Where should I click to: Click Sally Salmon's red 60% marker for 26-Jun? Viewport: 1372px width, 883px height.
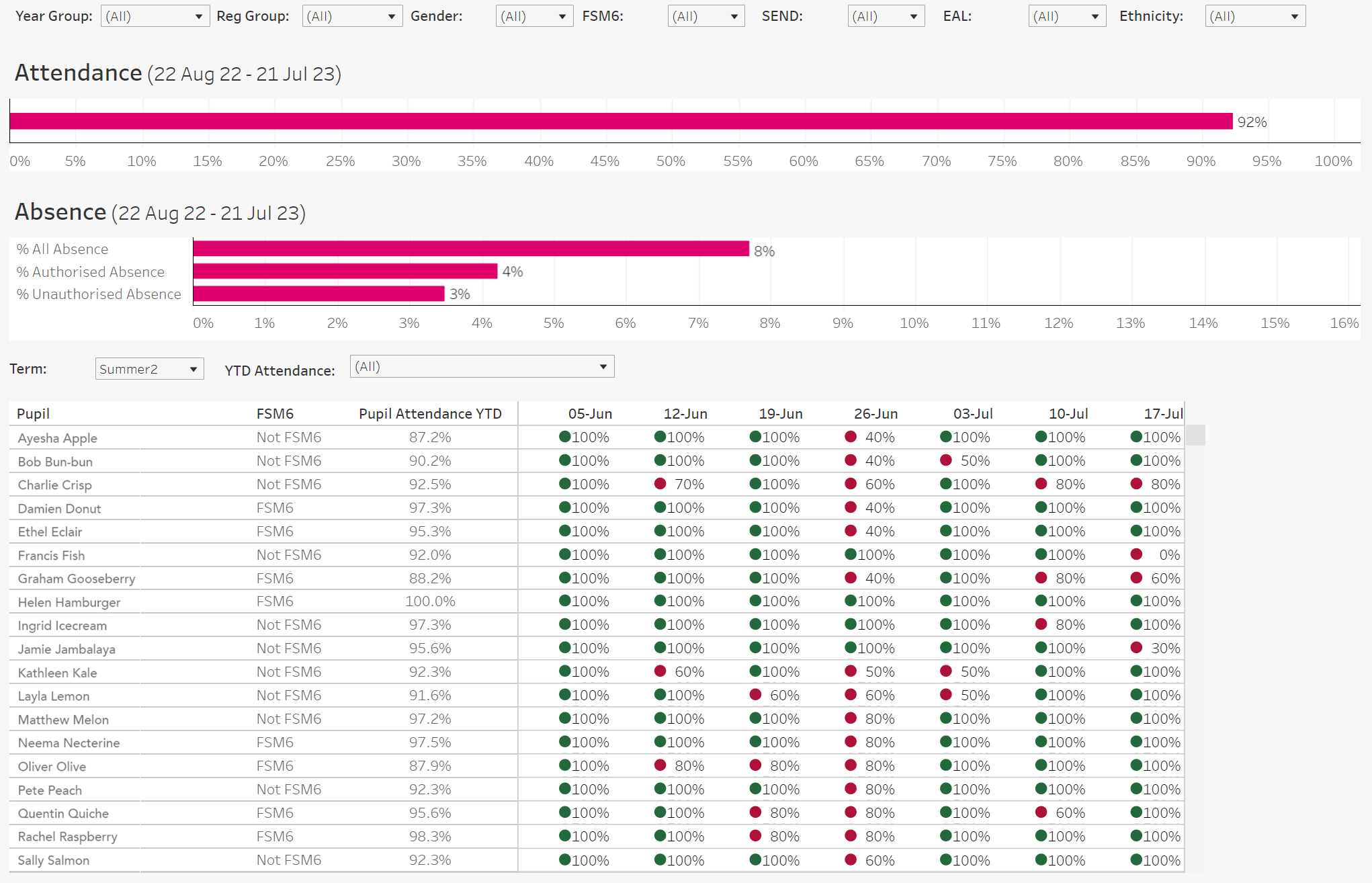pyautogui.click(x=851, y=859)
